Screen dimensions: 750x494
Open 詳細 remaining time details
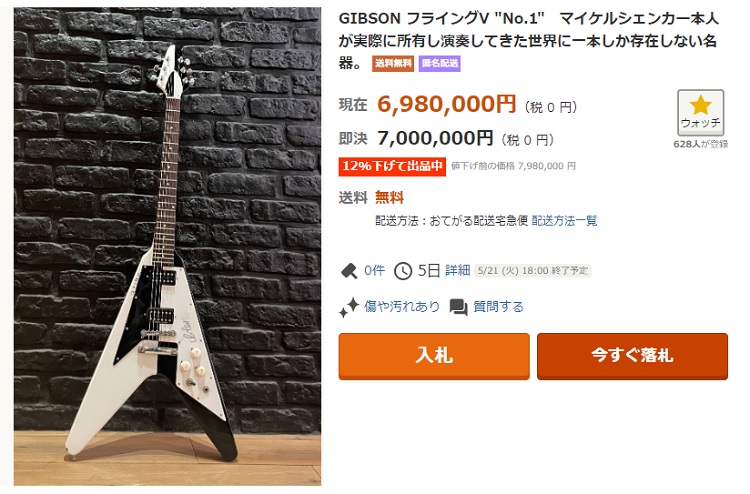coord(458,271)
